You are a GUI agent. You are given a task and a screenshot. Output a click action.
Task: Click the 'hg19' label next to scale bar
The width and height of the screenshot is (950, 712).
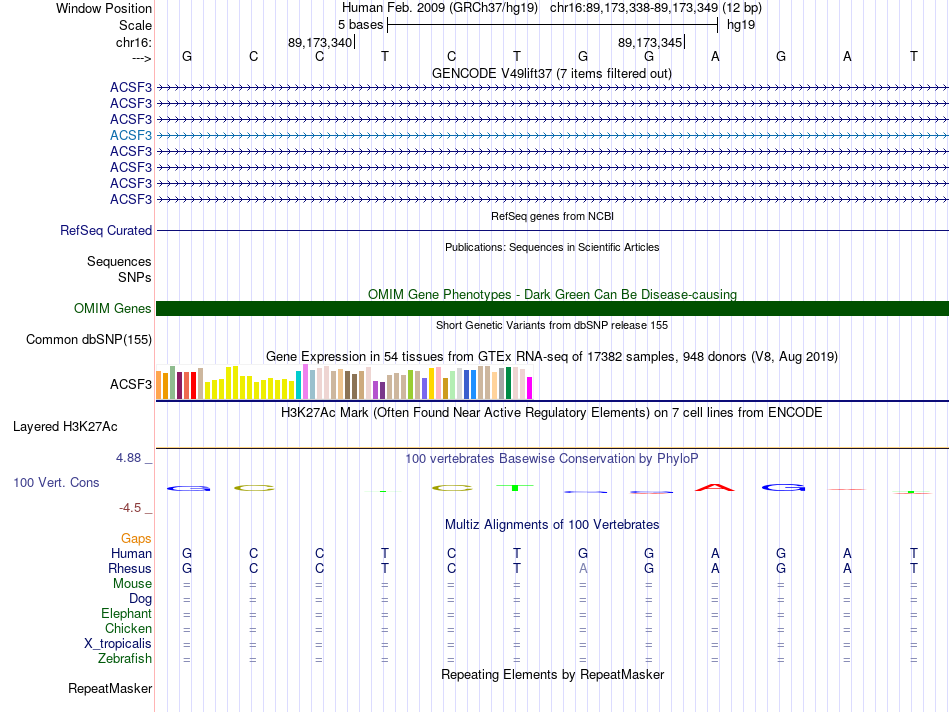click(741, 25)
